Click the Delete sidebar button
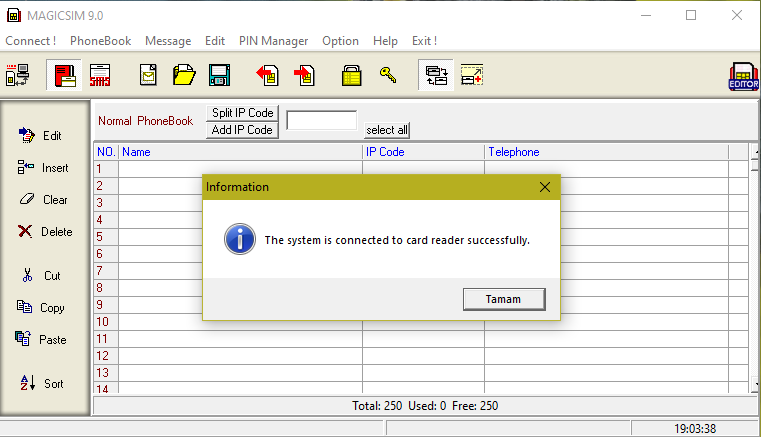The image size is (761, 437). pos(45,232)
